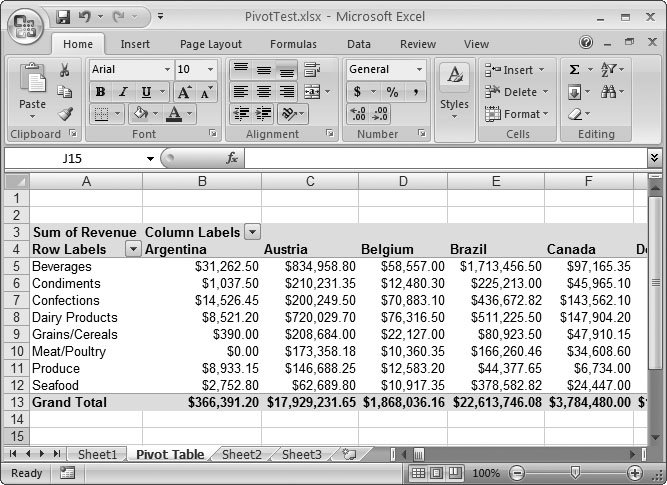Image resolution: width=667 pixels, height=485 pixels.
Task: Click the Save icon in quick access toolbar
Action: tap(63, 17)
